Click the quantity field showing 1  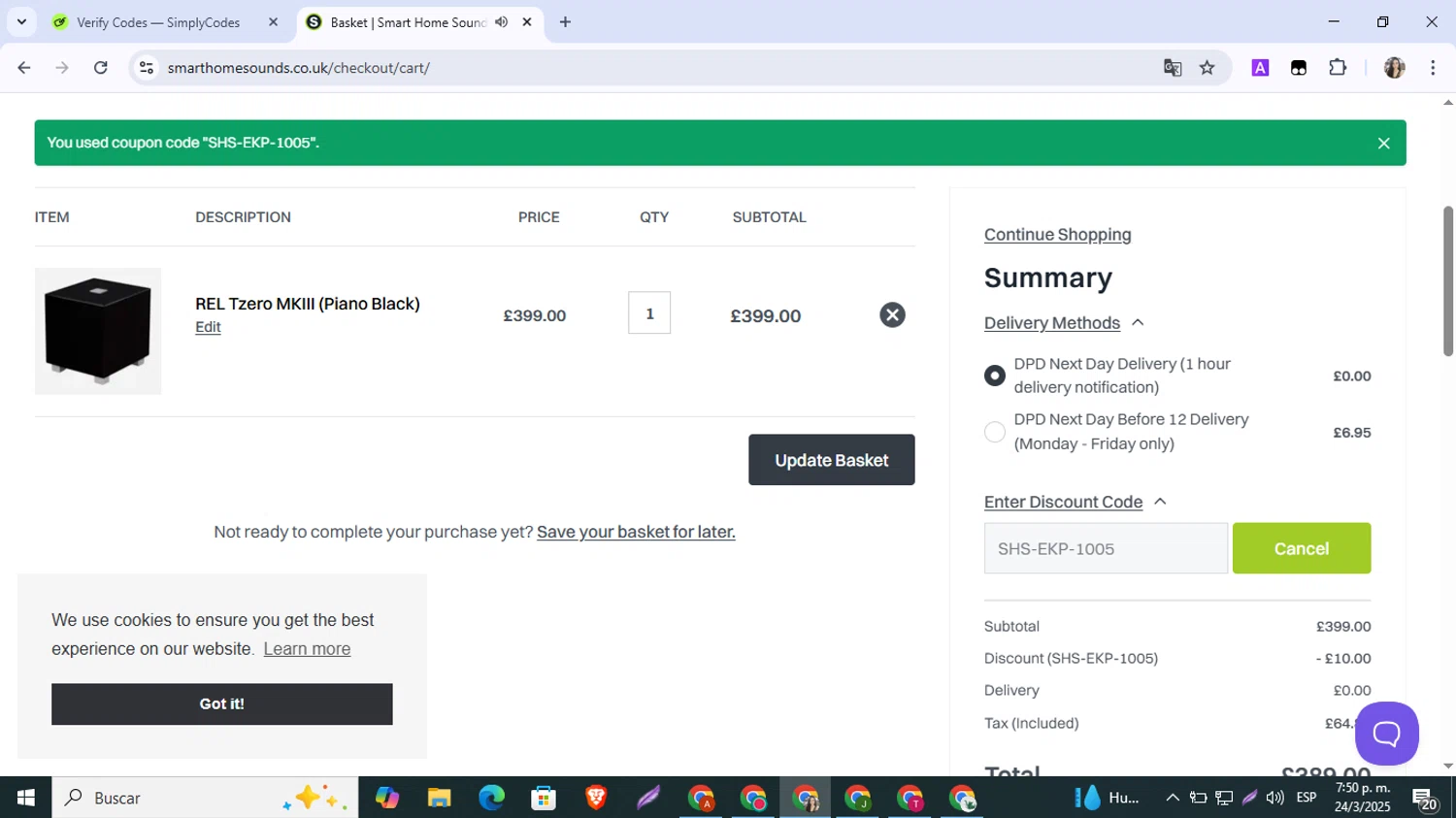[649, 313]
